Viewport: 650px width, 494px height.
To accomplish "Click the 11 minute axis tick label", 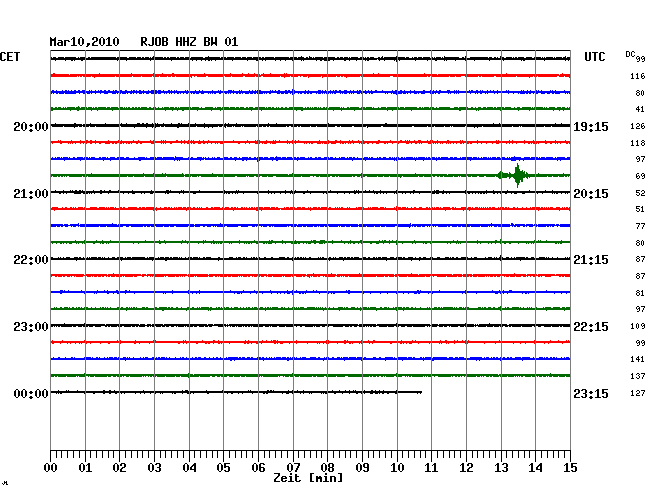I will (x=431, y=468).
